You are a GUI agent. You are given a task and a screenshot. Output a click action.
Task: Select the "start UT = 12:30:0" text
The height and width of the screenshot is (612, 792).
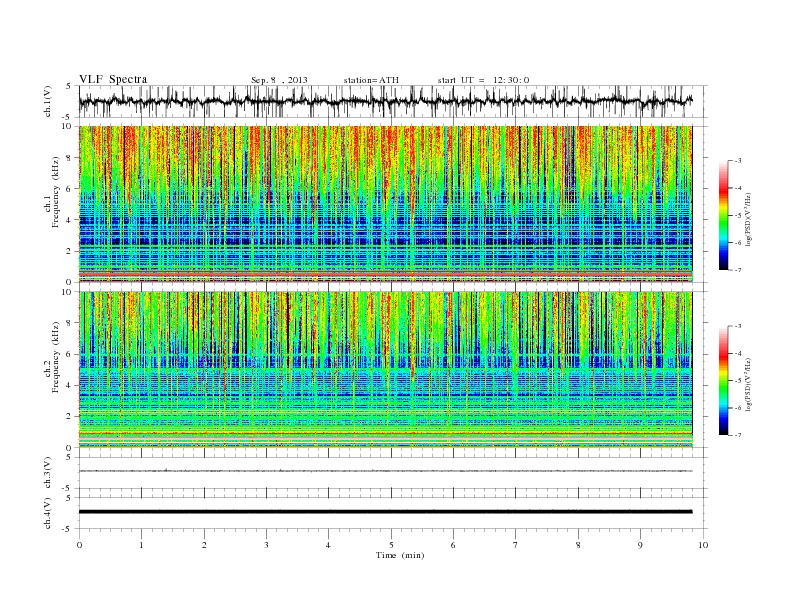point(483,80)
